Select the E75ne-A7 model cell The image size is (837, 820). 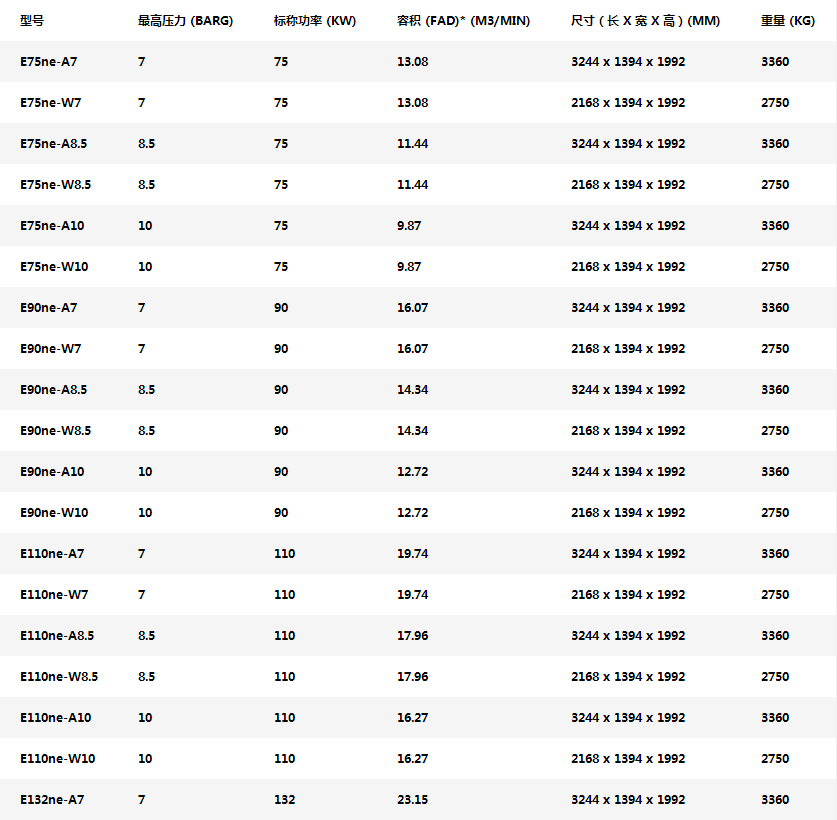point(48,62)
